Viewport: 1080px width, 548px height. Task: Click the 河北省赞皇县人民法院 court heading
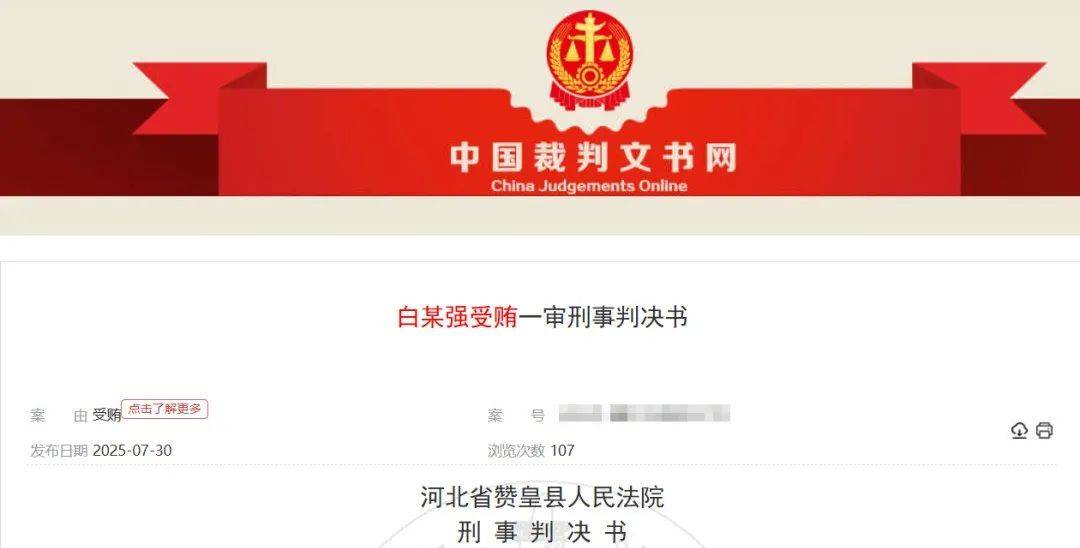pos(542,497)
